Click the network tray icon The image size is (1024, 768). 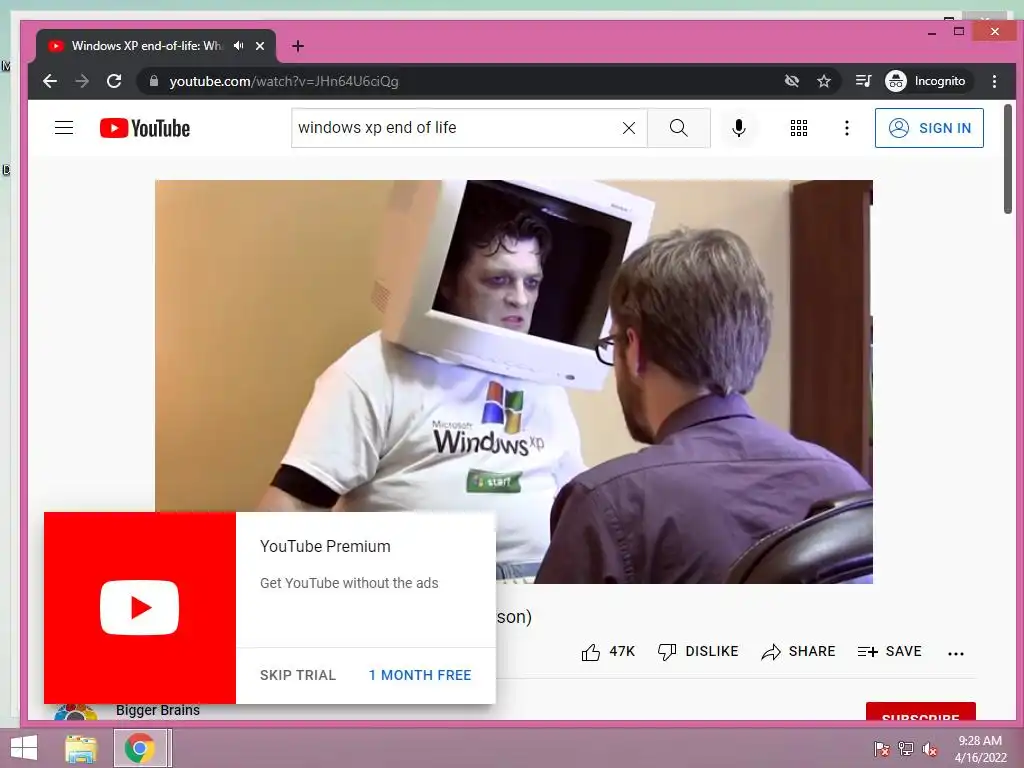tap(906, 749)
